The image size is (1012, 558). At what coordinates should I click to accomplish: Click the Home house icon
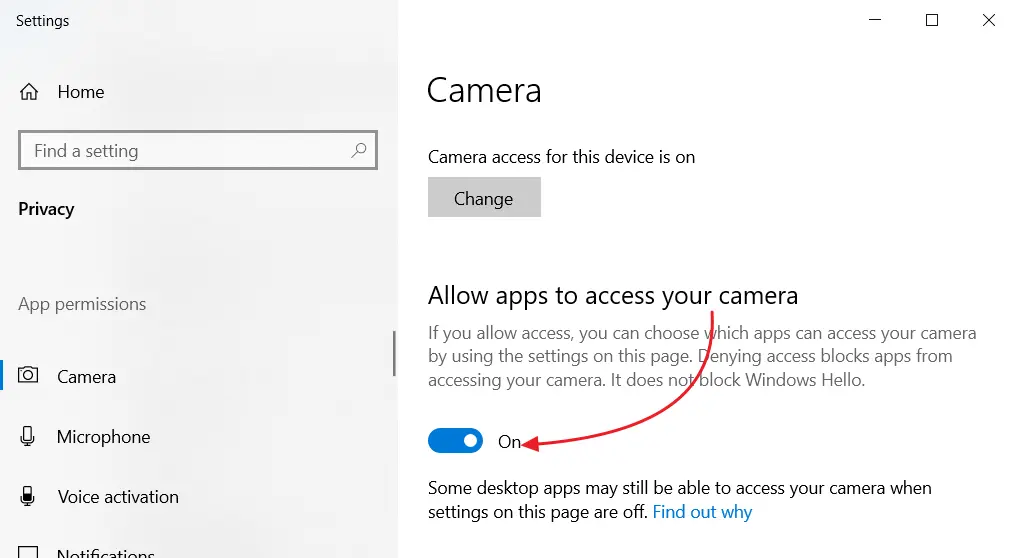pos(29,92)
